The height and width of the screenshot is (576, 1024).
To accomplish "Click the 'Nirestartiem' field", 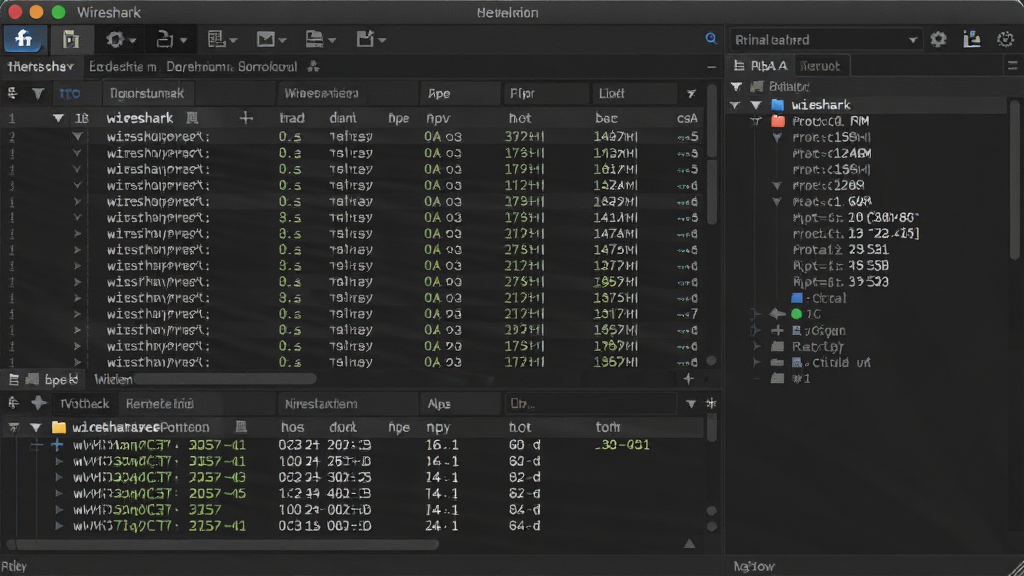I will [348, 404].
